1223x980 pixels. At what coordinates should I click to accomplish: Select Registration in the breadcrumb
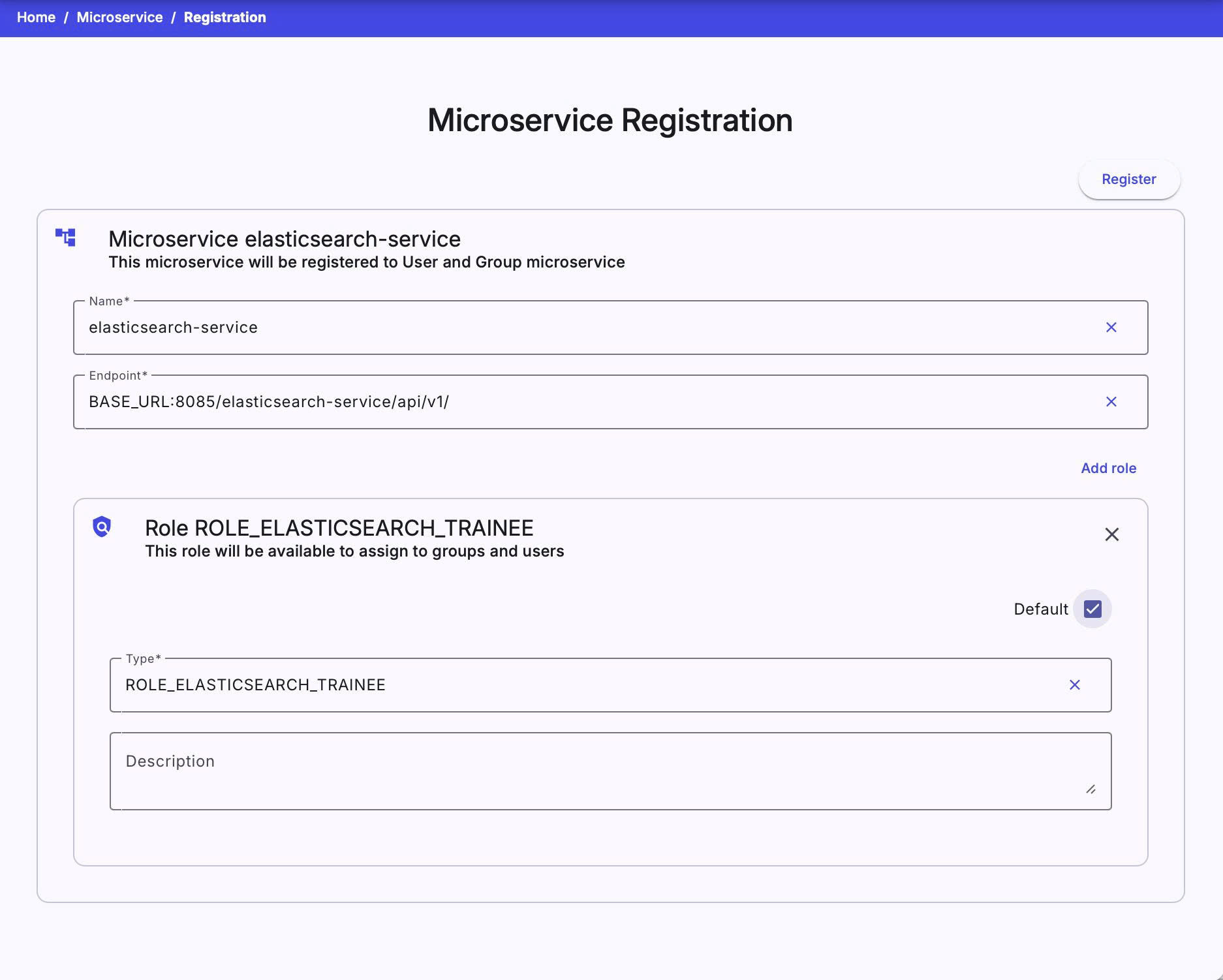click(224, 18)
